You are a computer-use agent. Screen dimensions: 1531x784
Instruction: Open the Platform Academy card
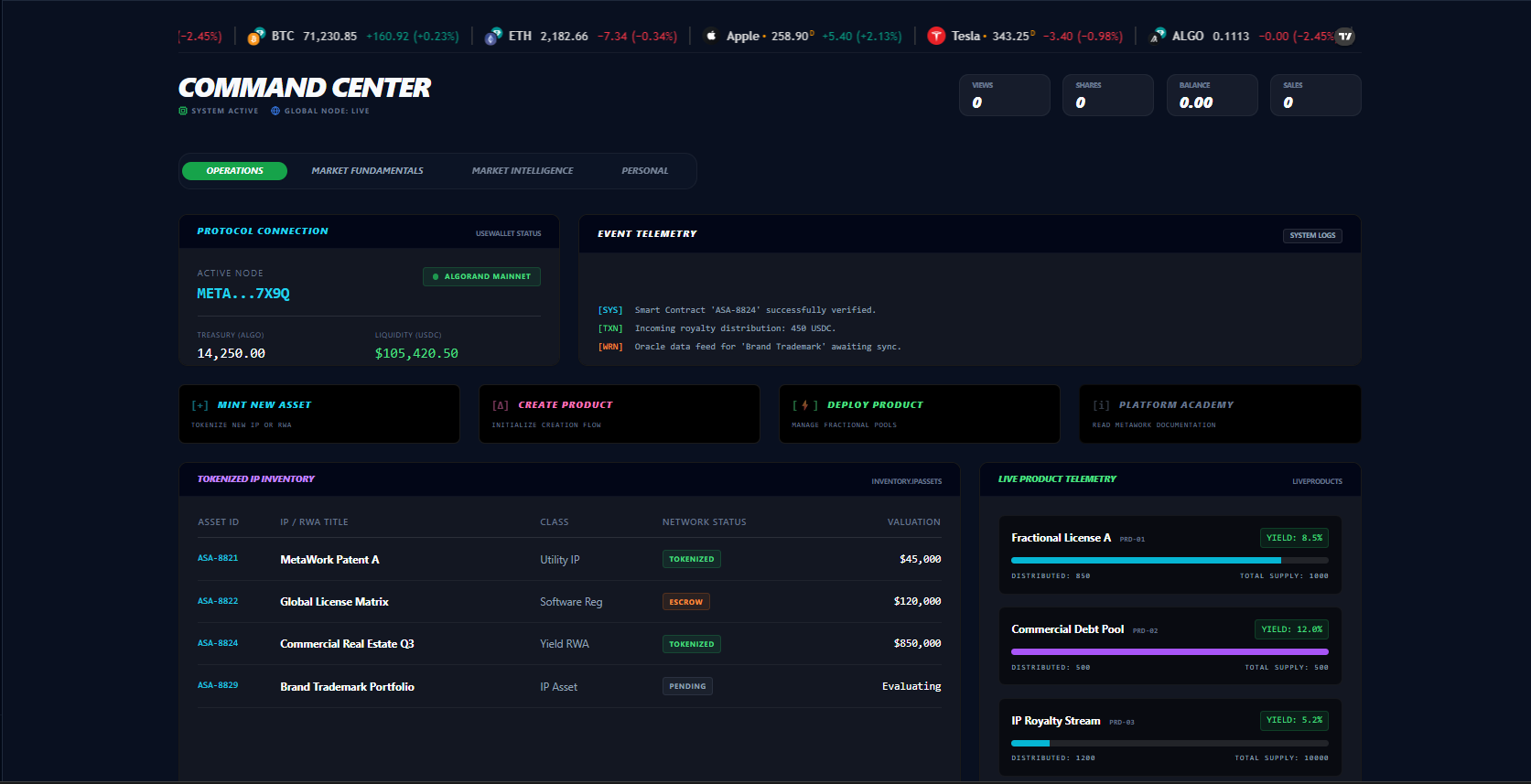(x=1220, y=414)
